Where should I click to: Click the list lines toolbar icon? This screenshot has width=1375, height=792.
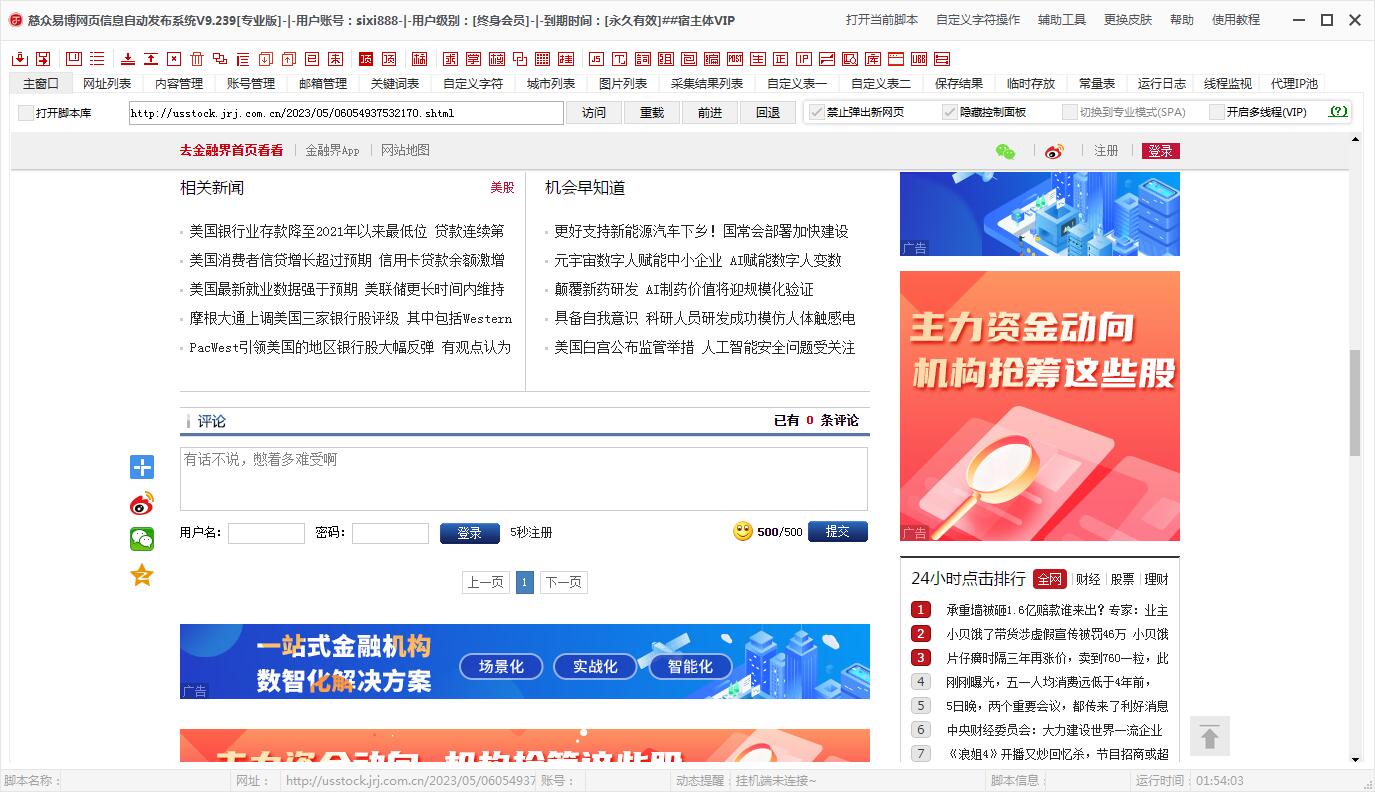(97, 59)
